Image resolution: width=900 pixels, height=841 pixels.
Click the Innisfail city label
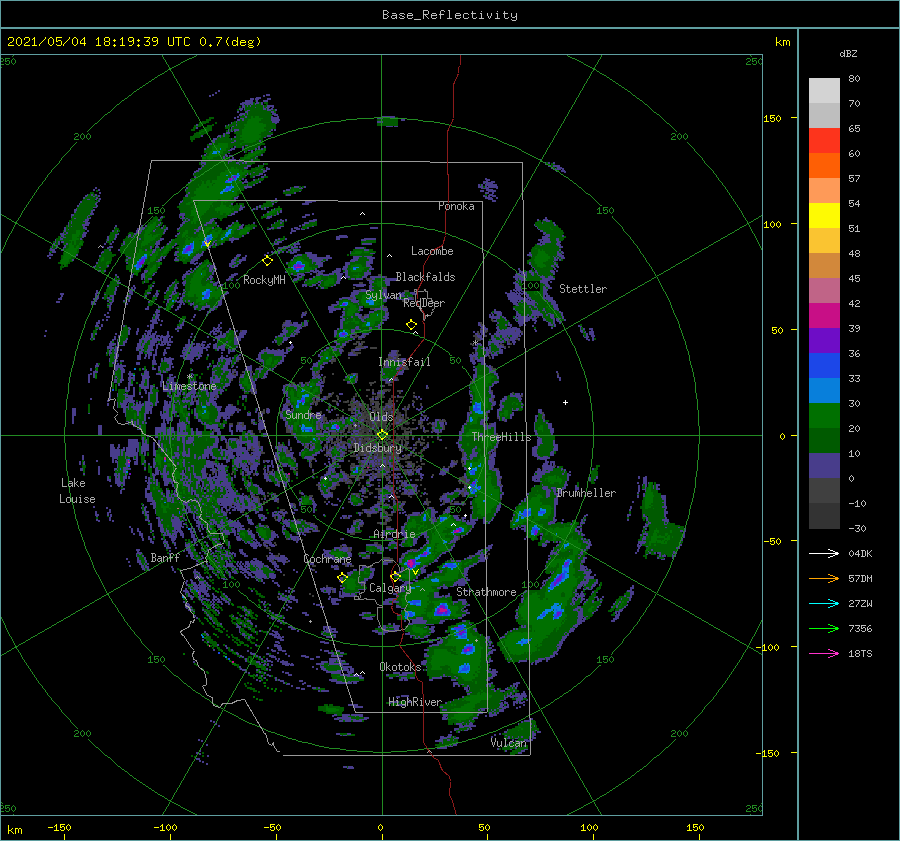click(x=404, y=362)
